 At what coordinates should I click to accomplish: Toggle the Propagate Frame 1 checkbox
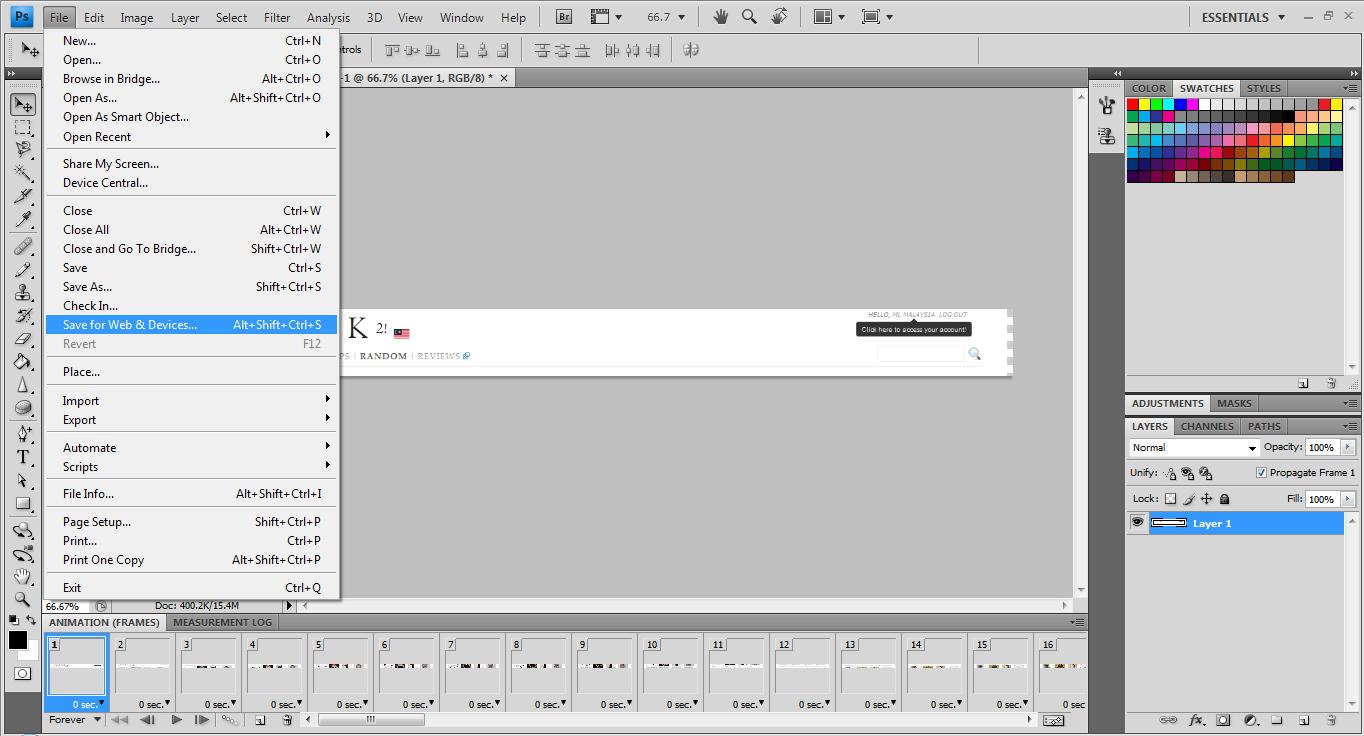tap(1261, 473)
